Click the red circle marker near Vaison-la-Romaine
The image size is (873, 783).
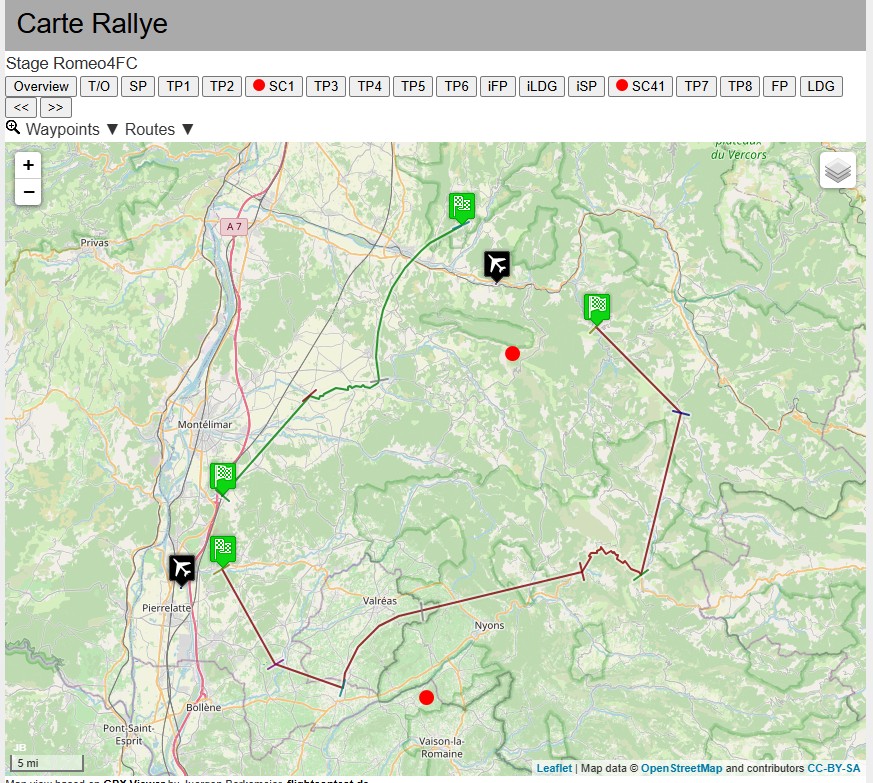426,697
